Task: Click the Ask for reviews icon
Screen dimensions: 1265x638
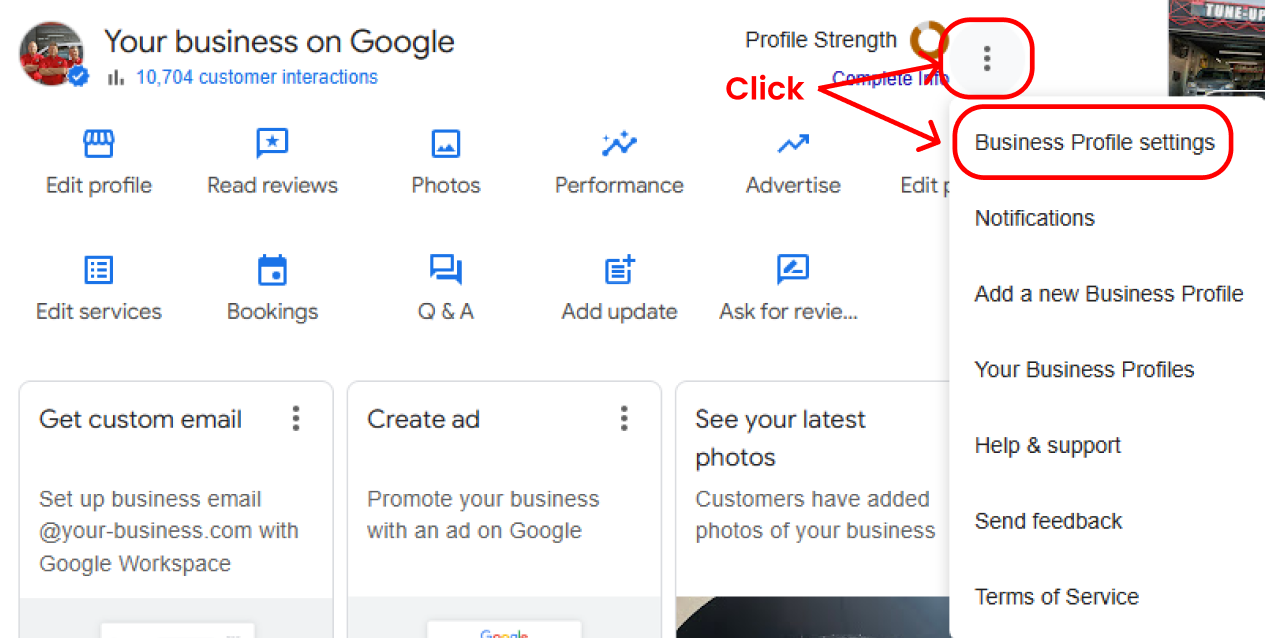Action: click(792, 270)
